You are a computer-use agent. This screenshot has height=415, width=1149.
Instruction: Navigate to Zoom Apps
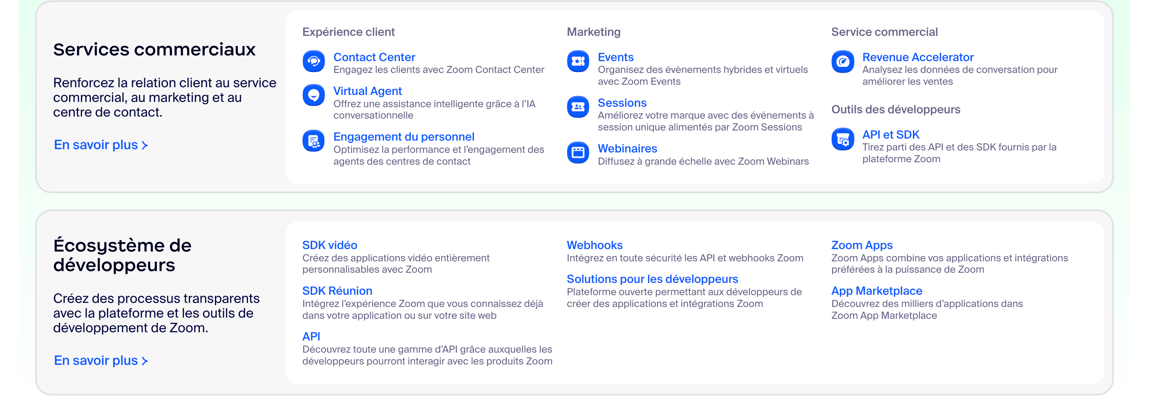(861, 245)
